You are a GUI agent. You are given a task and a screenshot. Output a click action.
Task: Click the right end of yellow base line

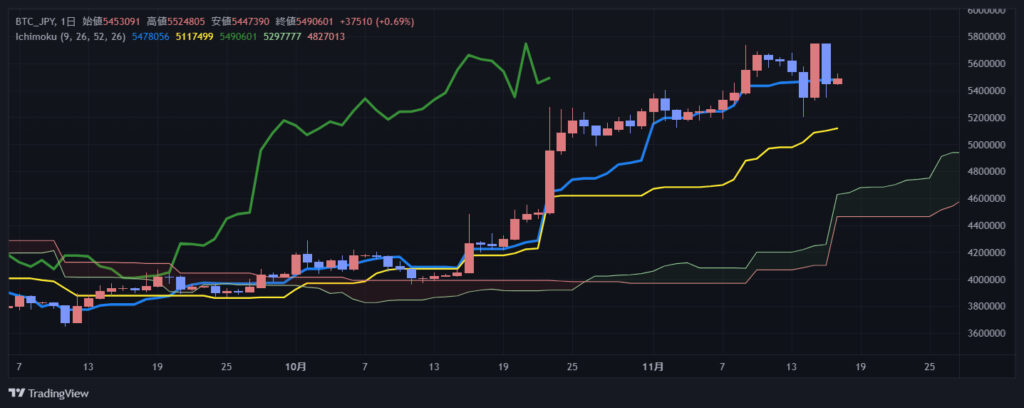836,128
